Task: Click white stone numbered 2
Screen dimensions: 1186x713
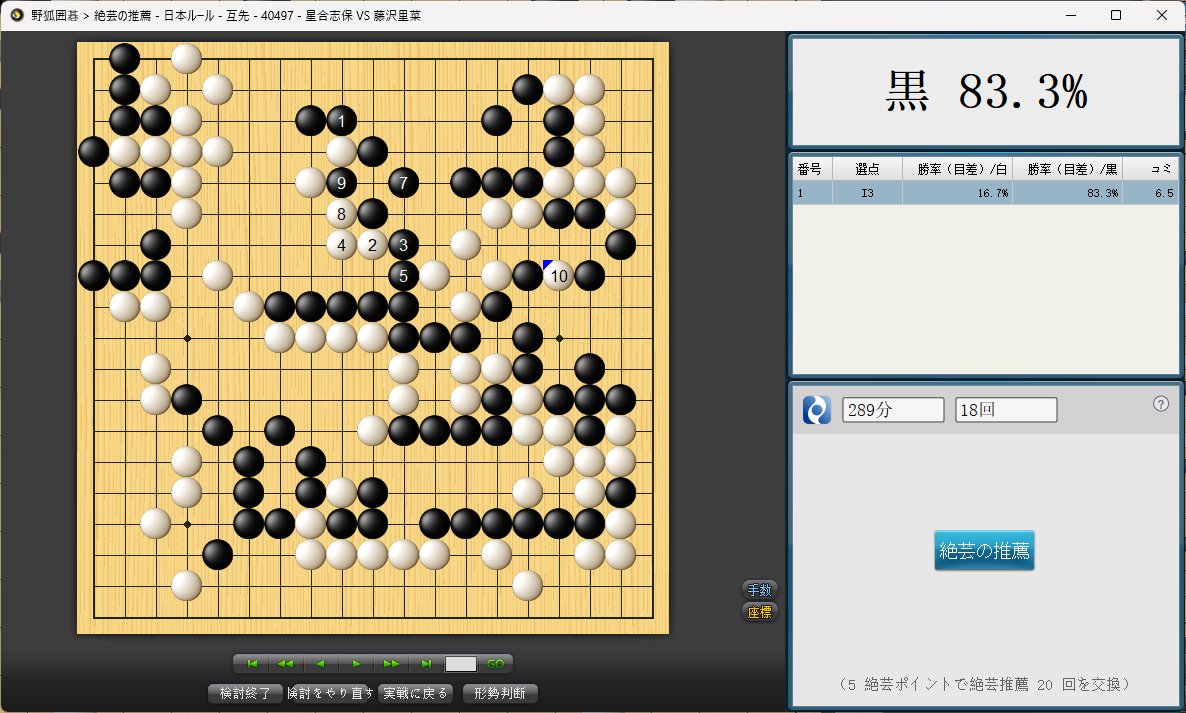Action: coord(372,245)
